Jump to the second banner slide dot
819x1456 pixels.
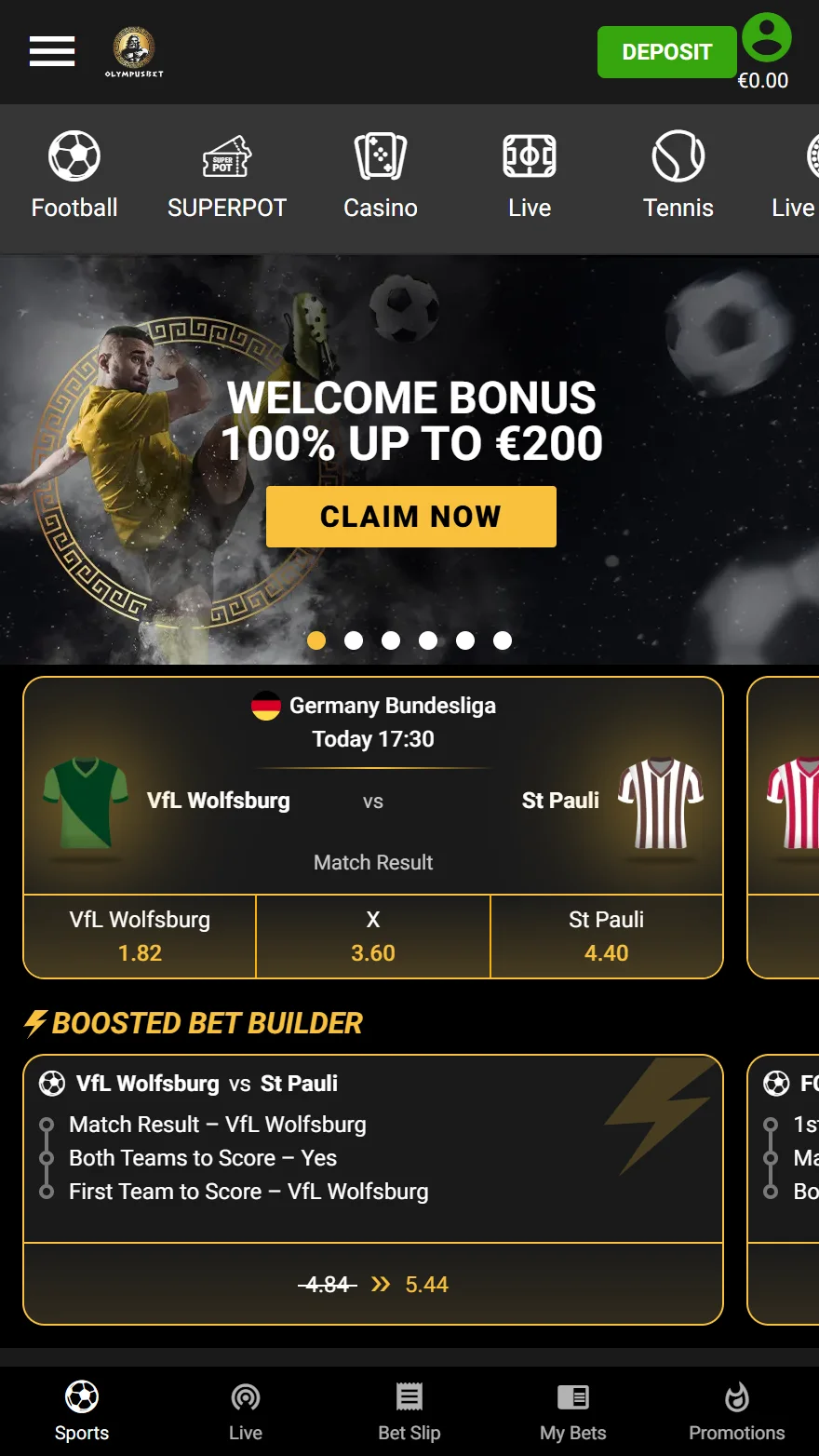point(354,640)
